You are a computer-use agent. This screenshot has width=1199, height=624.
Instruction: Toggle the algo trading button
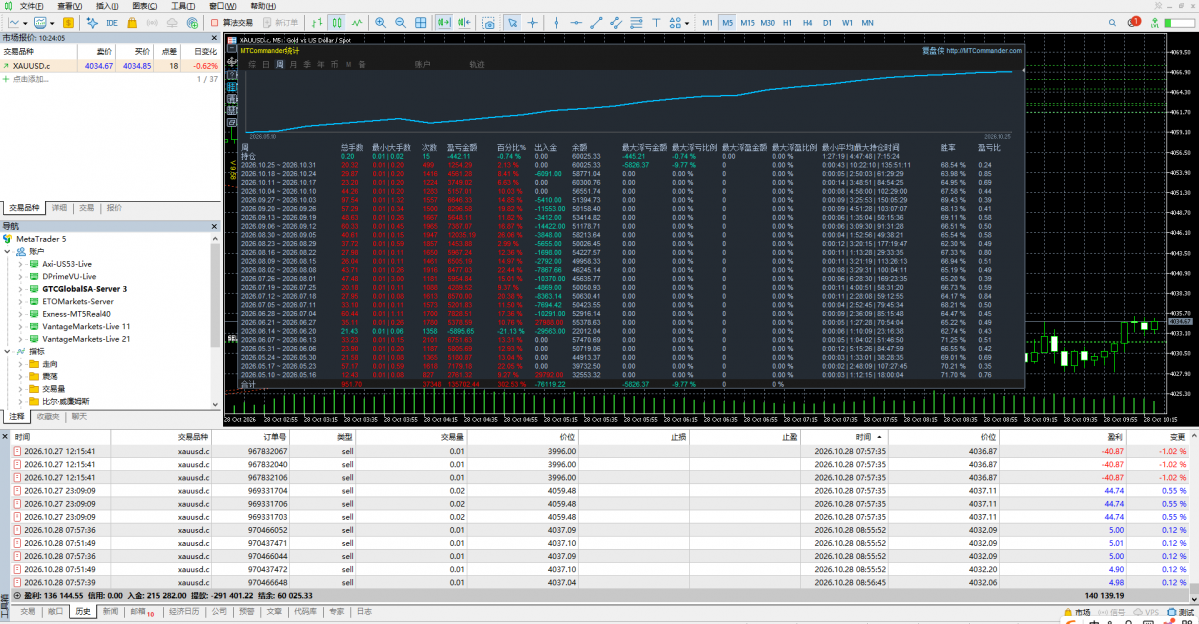click(232, 23)
